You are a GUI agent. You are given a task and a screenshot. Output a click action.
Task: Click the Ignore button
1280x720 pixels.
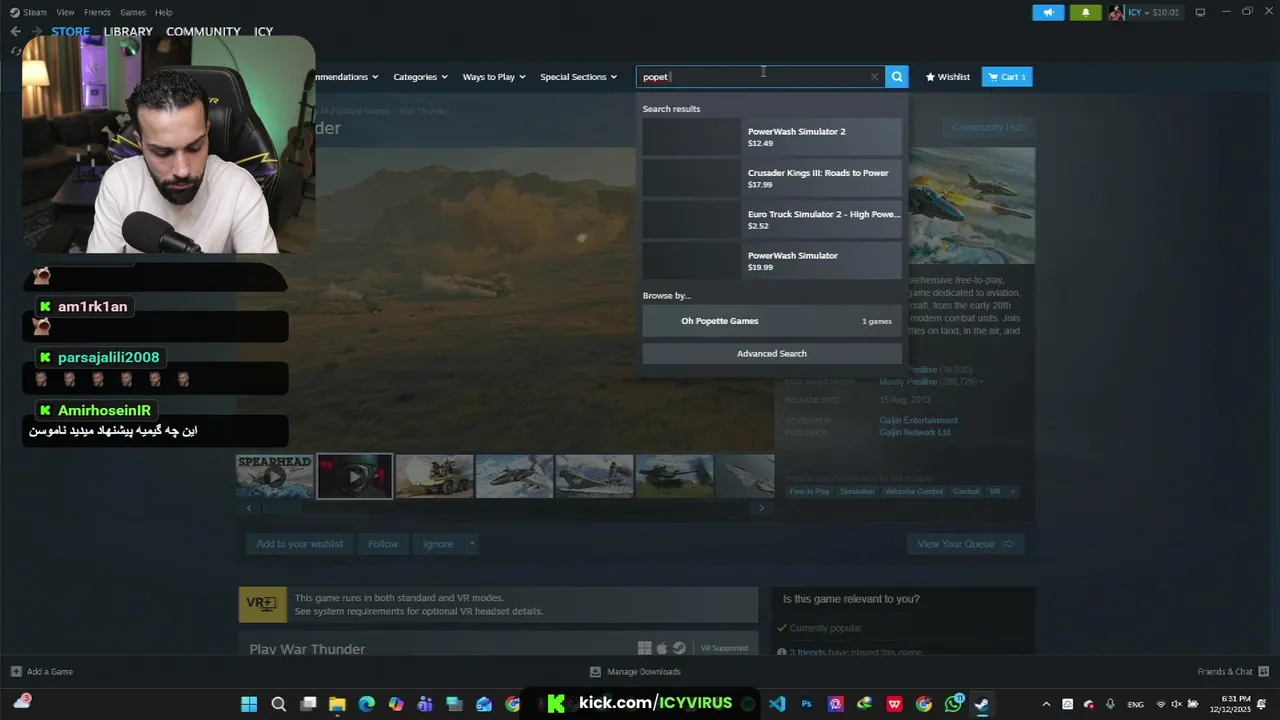[438, 544]
